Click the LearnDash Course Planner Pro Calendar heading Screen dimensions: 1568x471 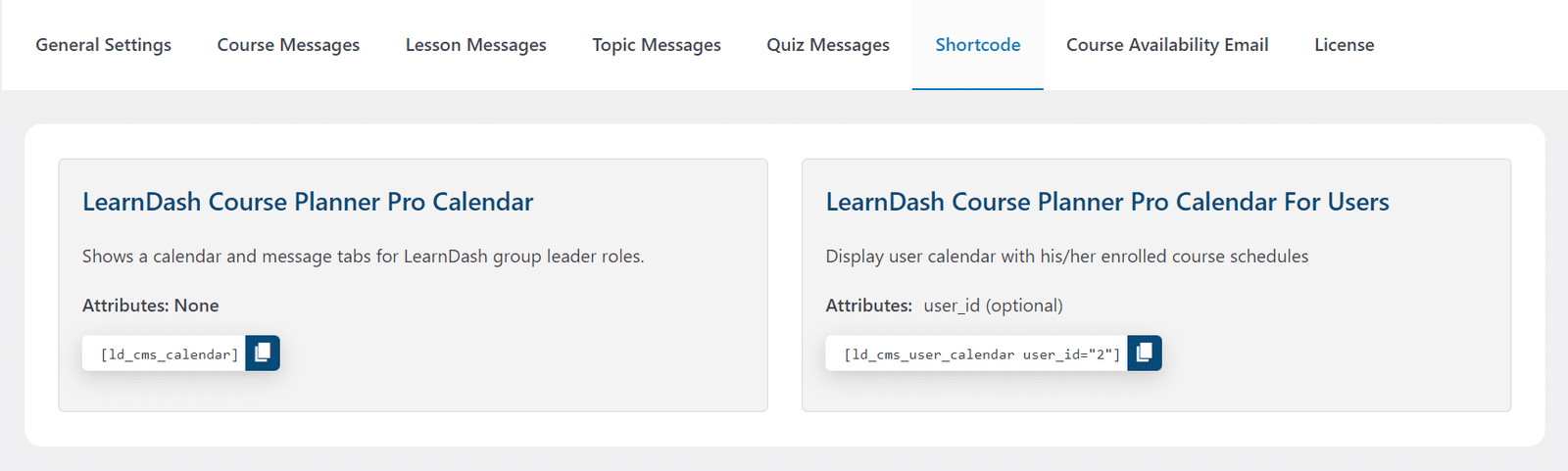click(x=308, y=202)
